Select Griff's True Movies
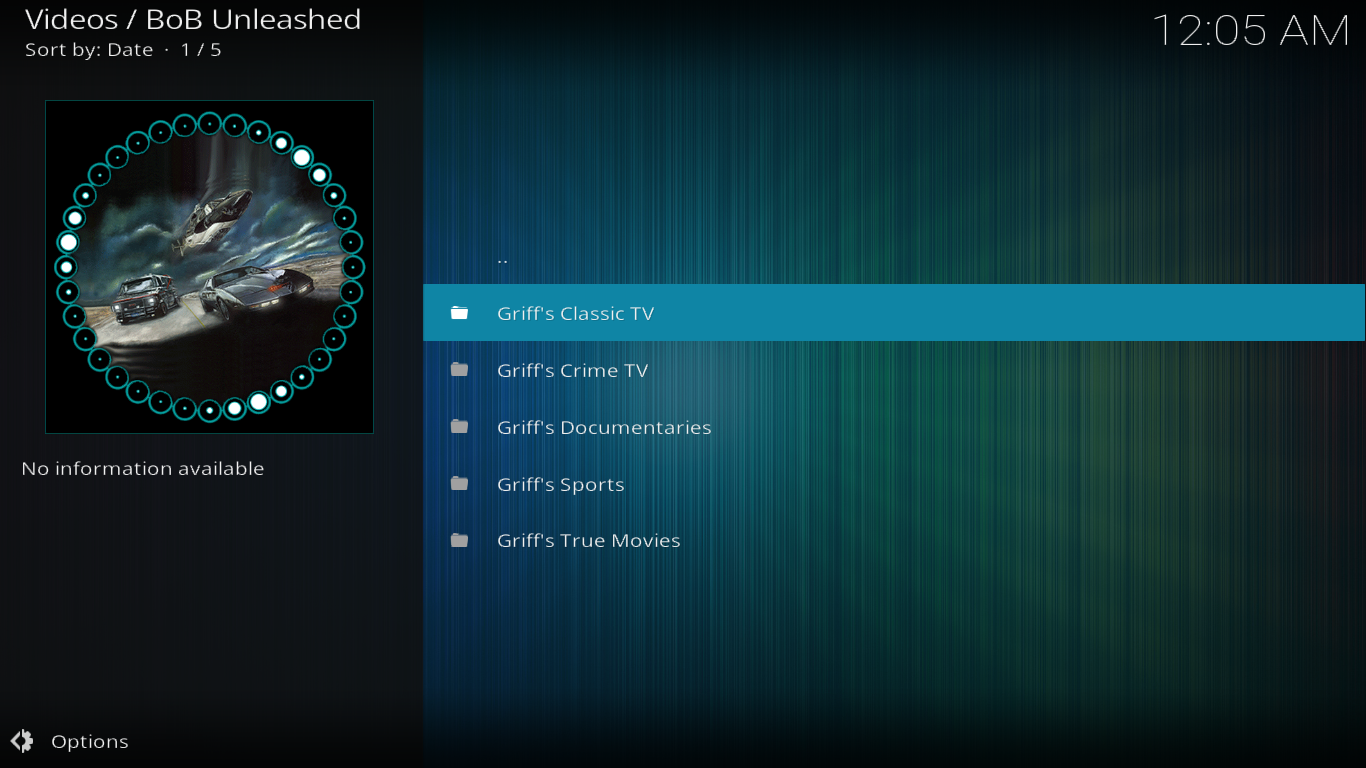 (894, 541)
